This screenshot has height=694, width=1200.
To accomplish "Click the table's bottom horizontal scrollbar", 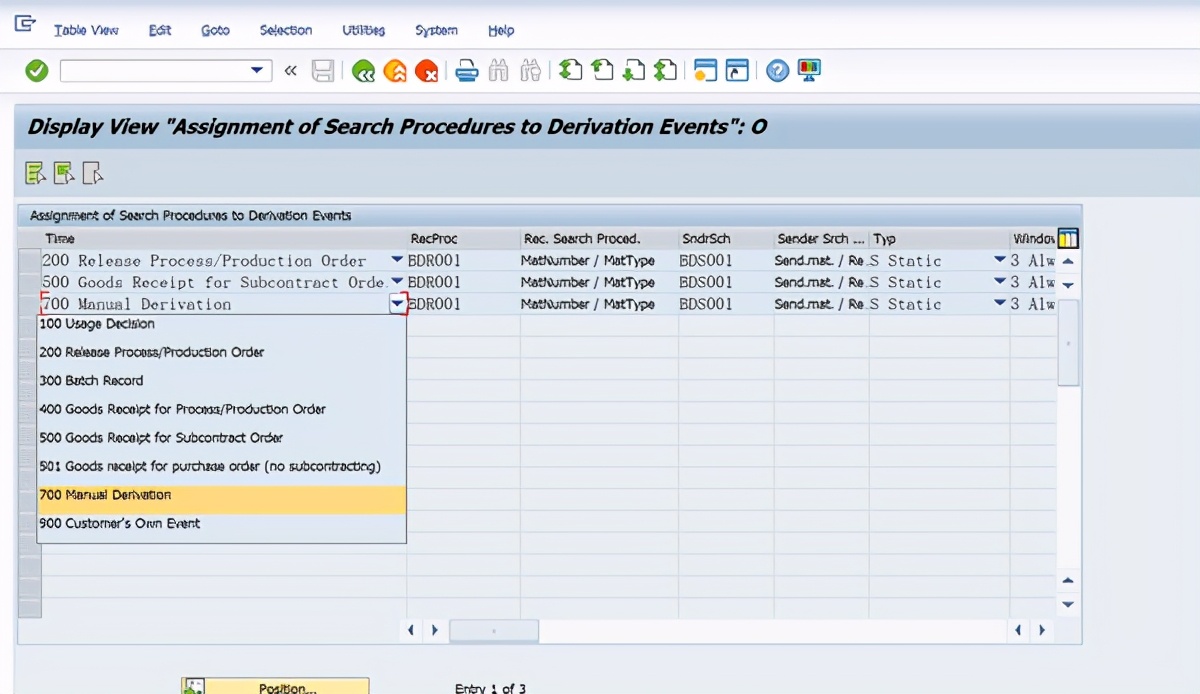I will (x=494, y=630).
